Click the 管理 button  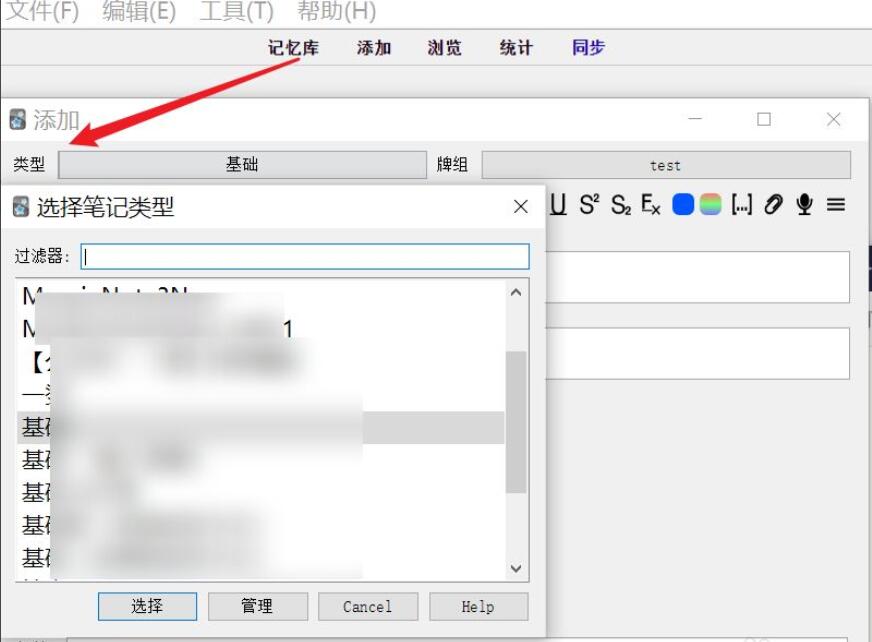(257, 606)
